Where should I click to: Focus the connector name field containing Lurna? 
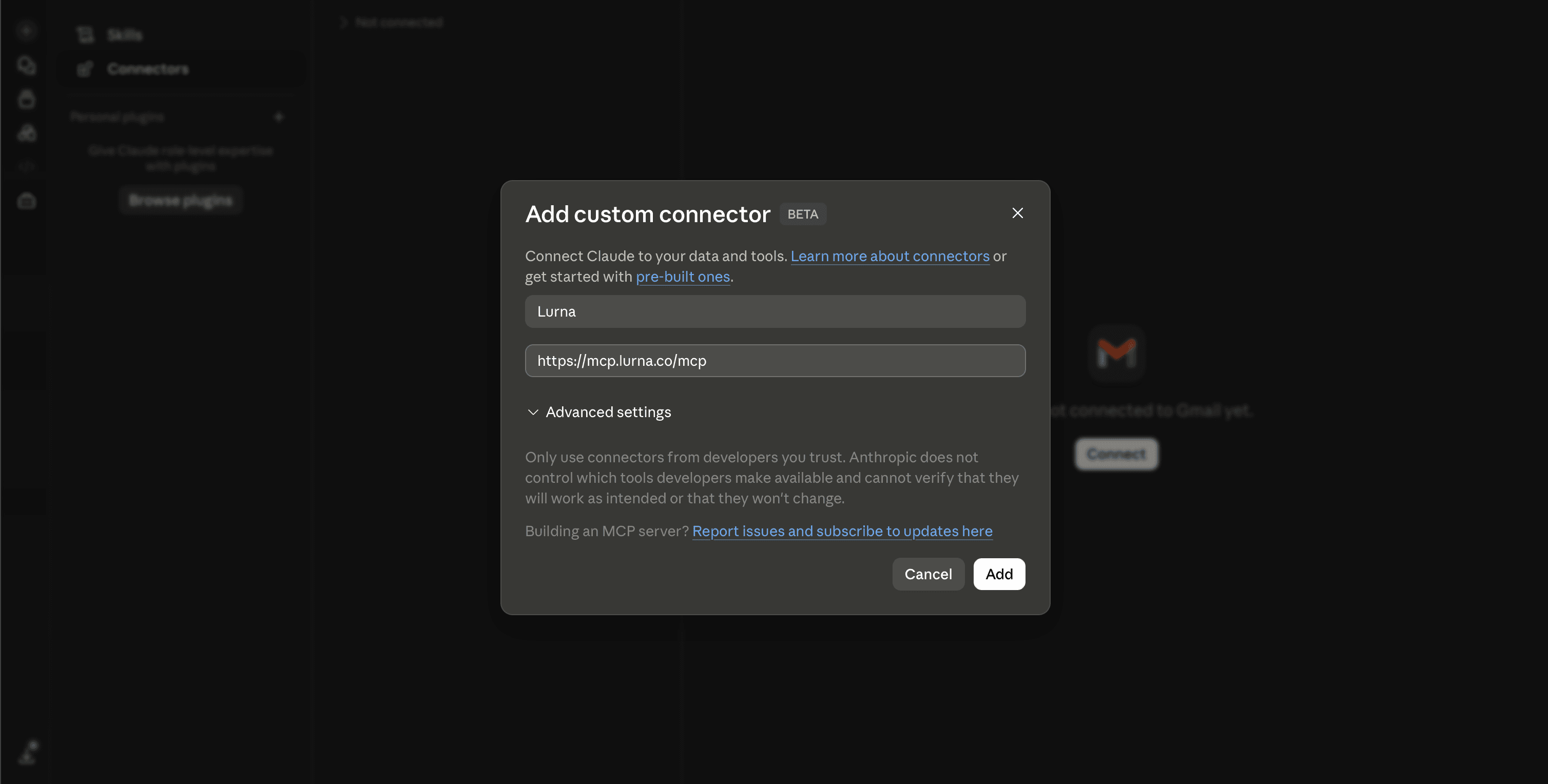775,311
